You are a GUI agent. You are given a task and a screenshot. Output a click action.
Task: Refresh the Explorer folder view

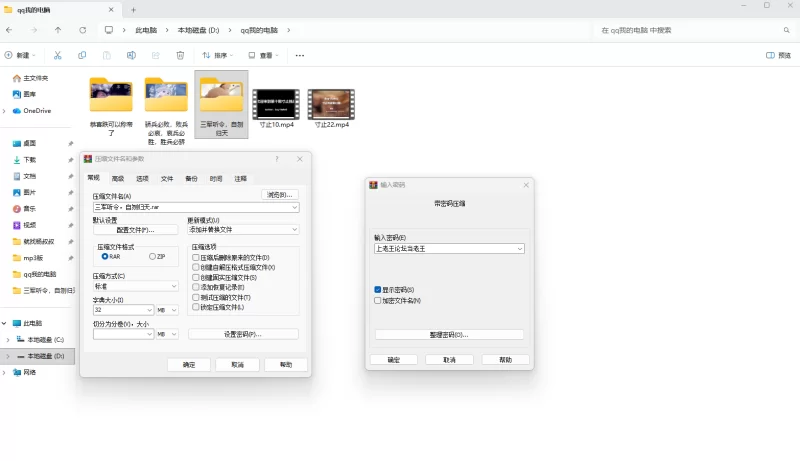(x=83, y=30)
